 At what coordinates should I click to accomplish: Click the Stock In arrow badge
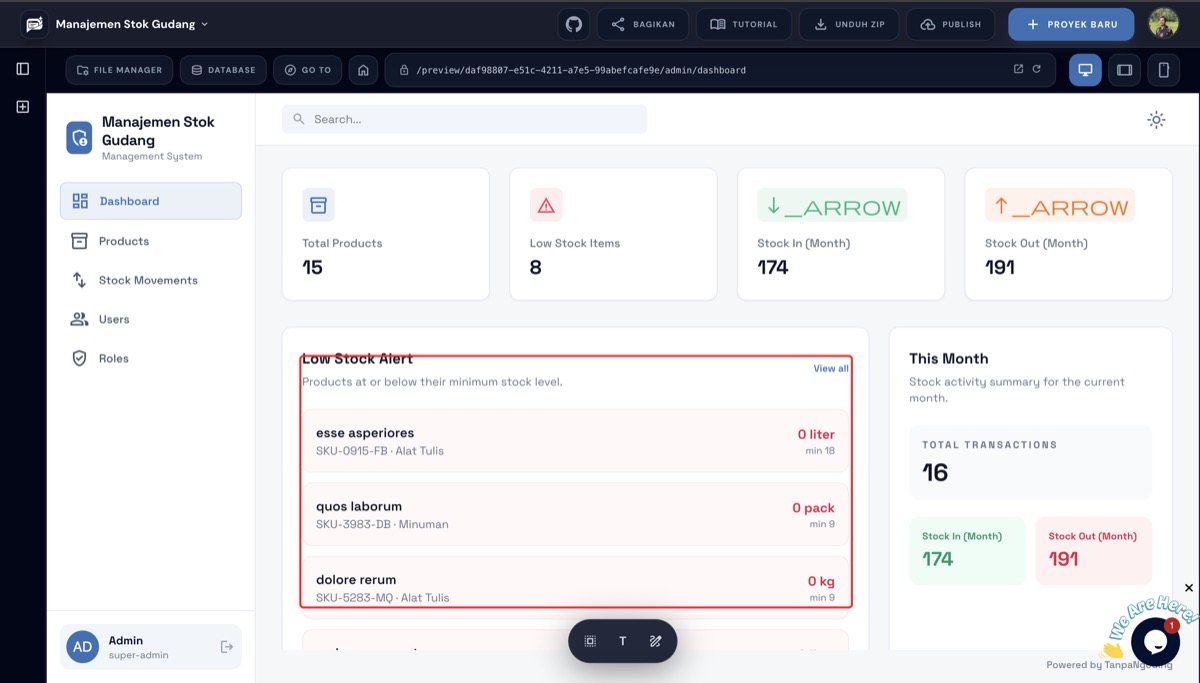click(832, 206)
